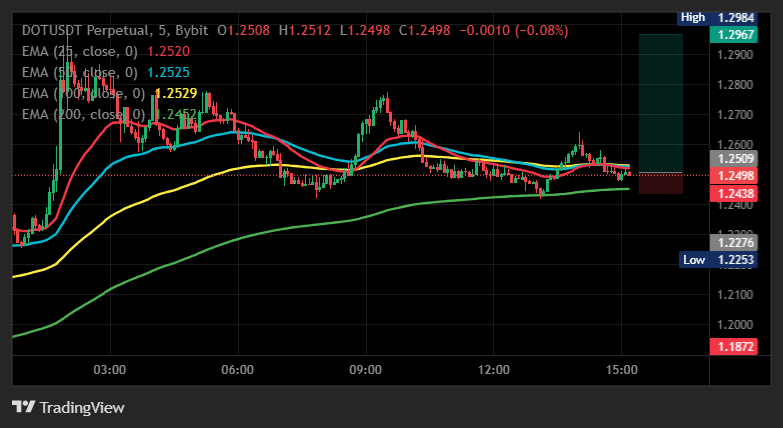Click the 12:00 time axis label

[493, 370]
